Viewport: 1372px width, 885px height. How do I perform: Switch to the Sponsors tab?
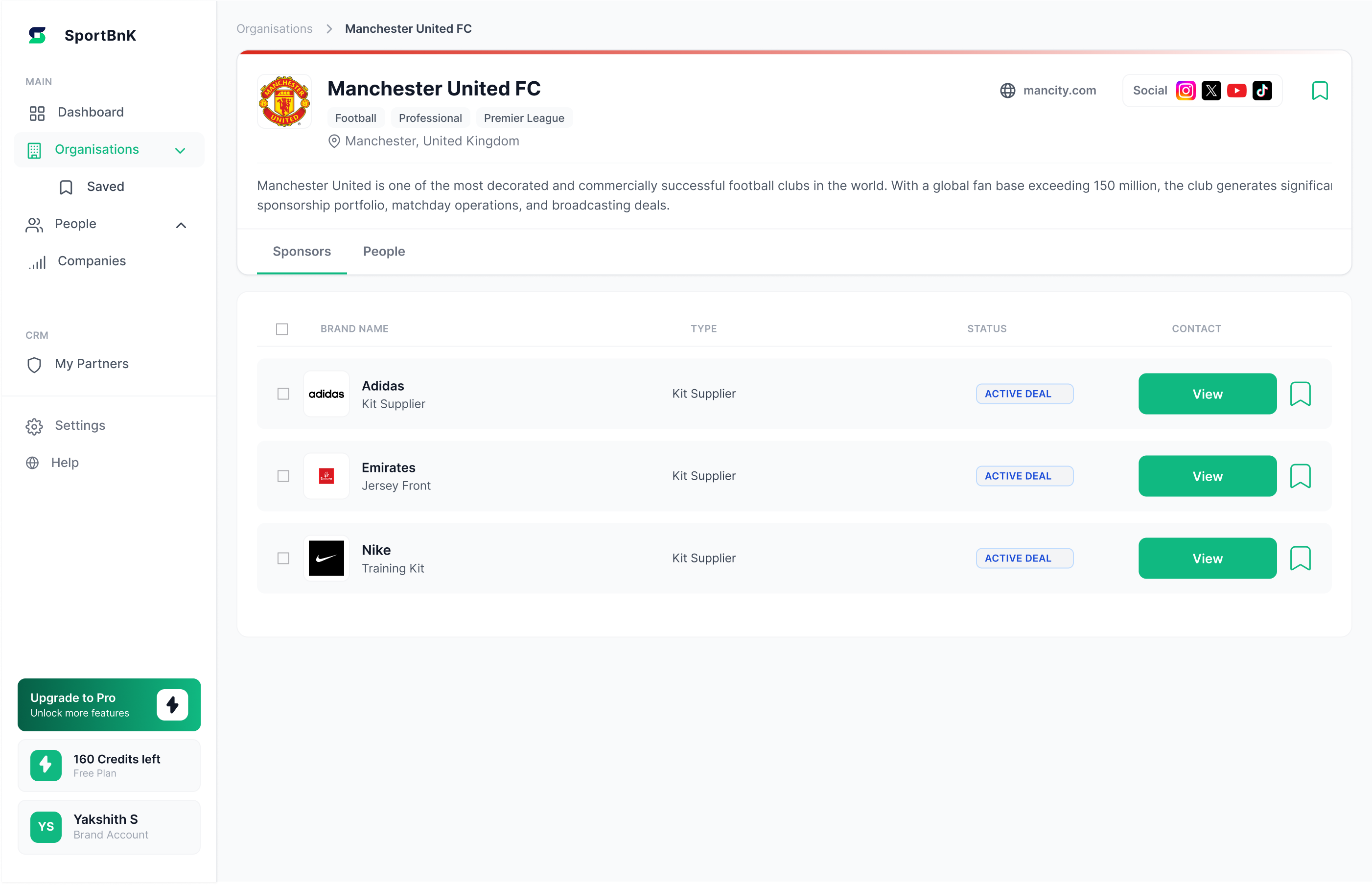tap(302, 252)
